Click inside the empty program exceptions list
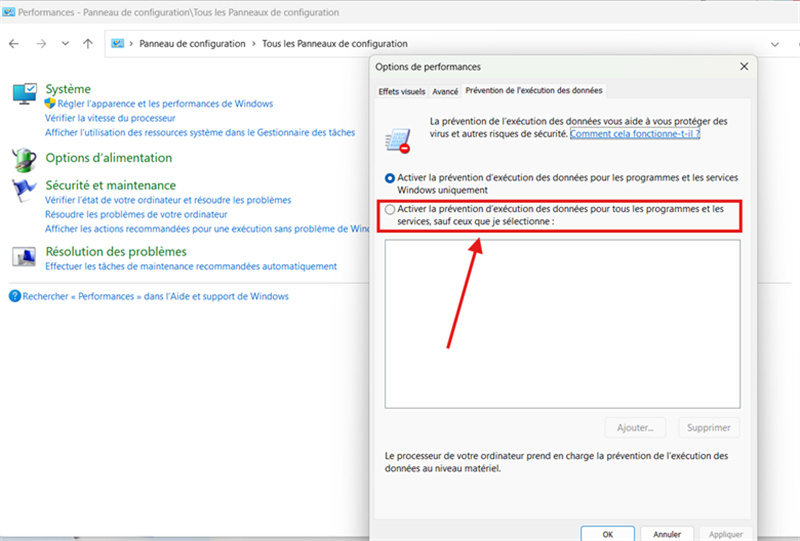 [x=562, y=324]
